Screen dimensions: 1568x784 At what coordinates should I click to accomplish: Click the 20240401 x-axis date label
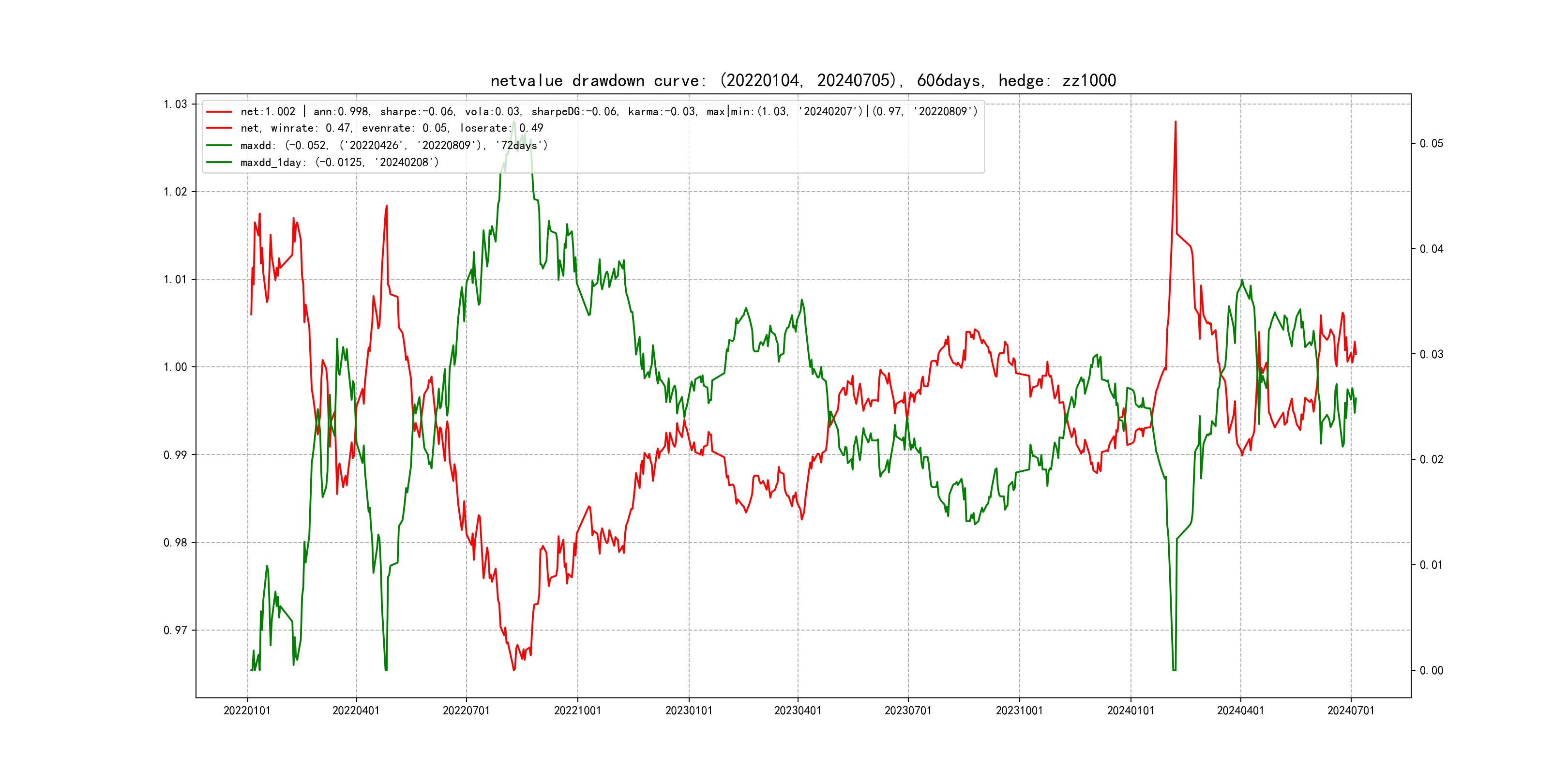pos(1240,710)
